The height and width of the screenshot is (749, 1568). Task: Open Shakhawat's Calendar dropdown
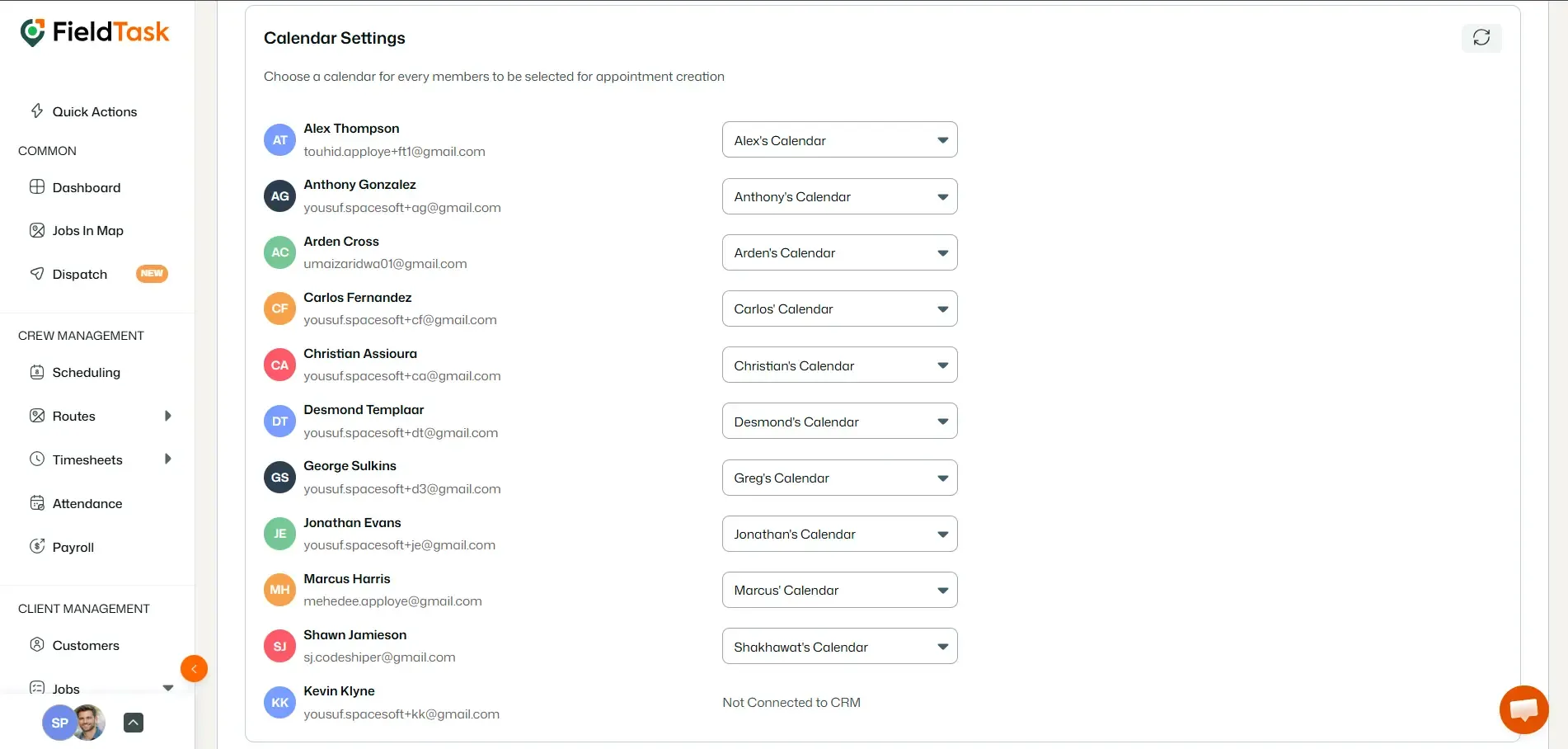pyautogui.click(x=839, y=646)
